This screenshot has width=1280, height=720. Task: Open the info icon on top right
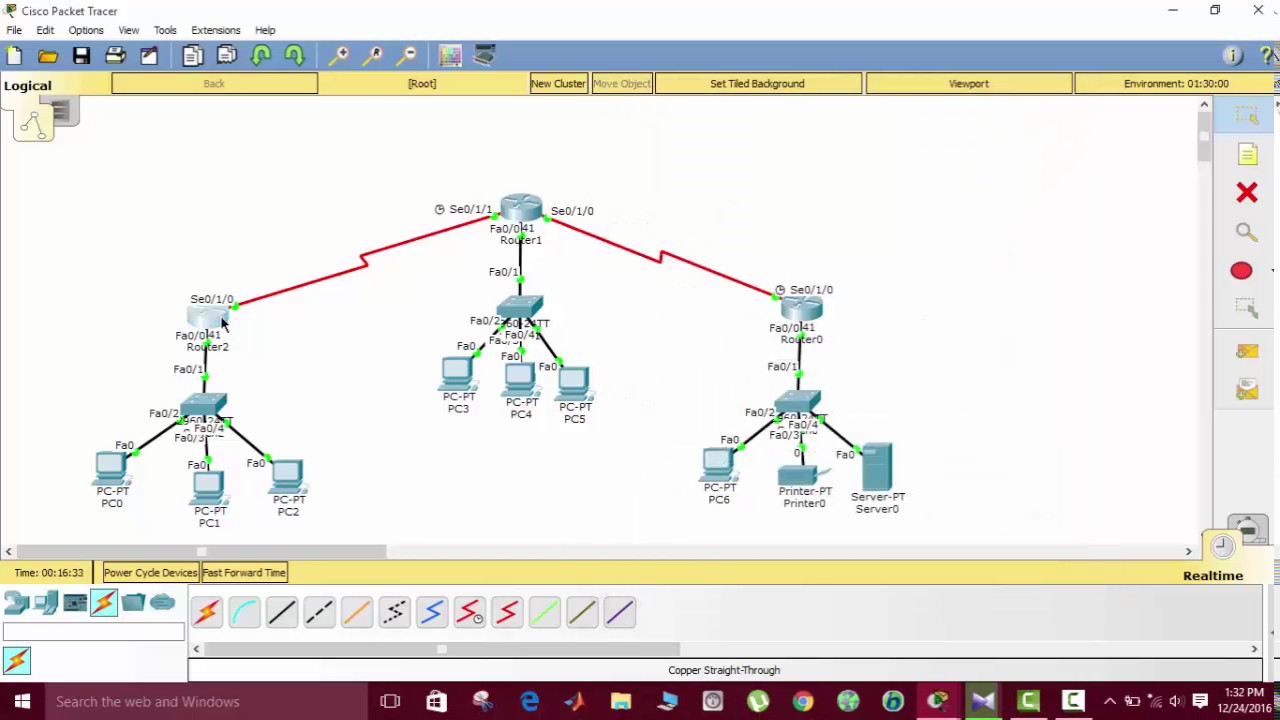pyautogui.click(x=1232, y=56)
